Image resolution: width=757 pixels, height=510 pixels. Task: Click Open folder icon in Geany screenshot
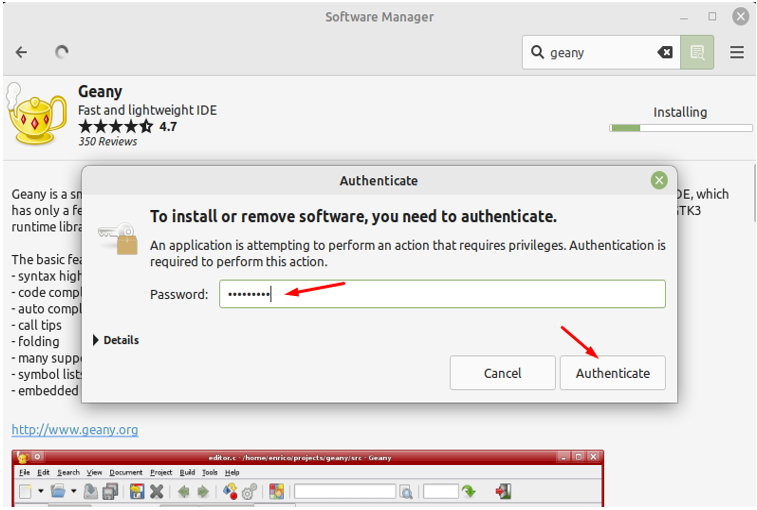coord(58,492)
